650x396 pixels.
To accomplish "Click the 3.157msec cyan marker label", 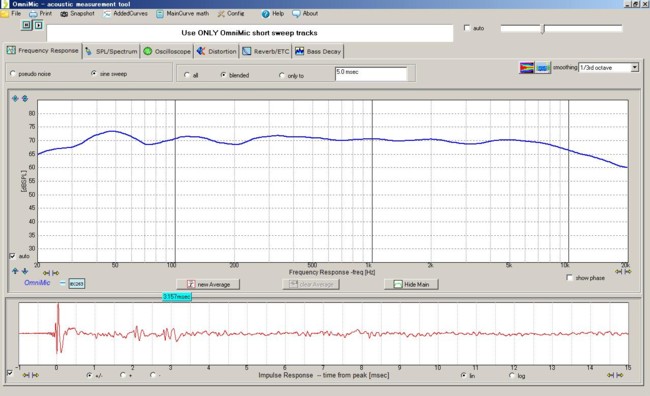I will (x=177, y=296).
